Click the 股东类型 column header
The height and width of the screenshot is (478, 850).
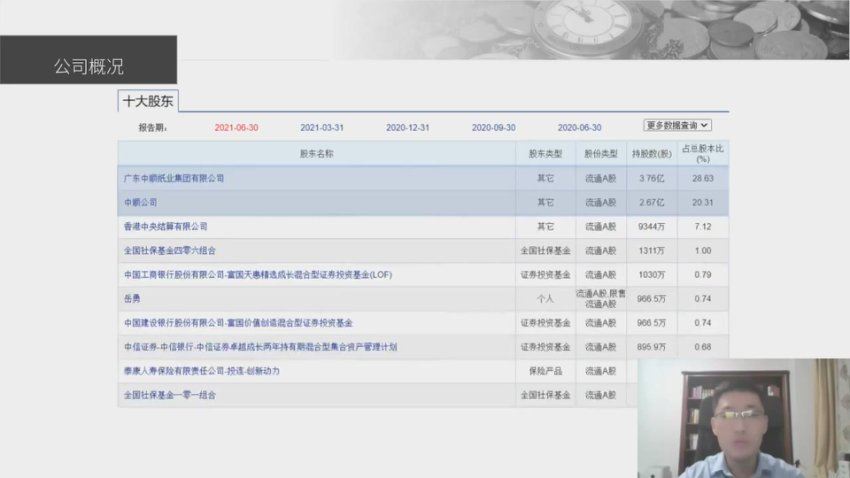545,154
